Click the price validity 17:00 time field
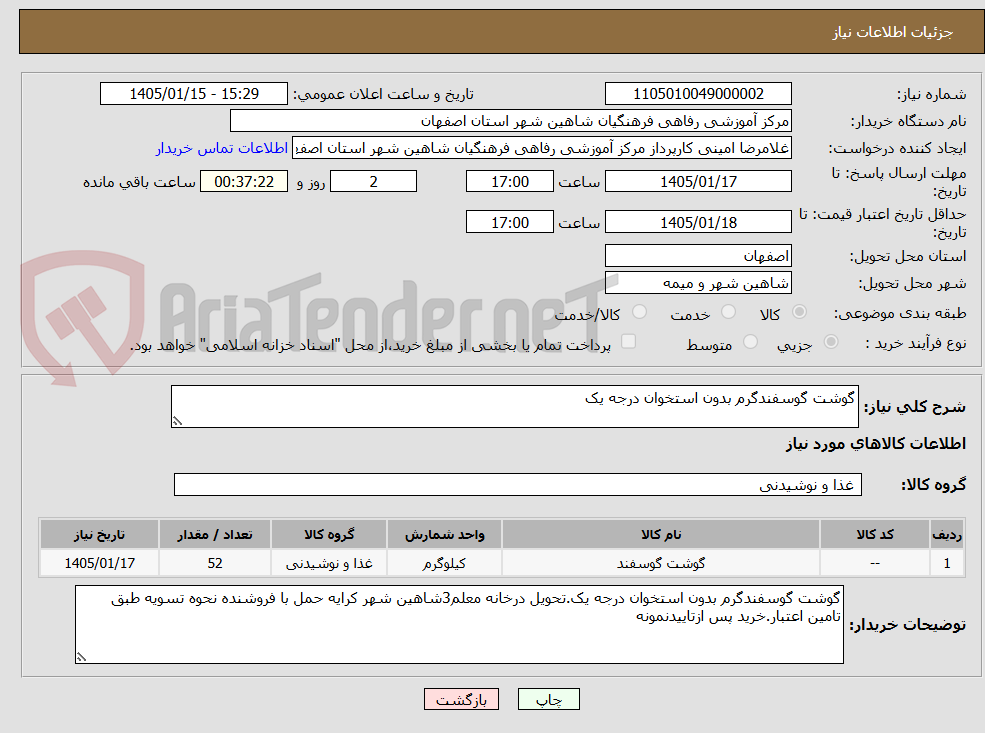The width and height of the screenshot is (985, 733). (x=509, y=222)
